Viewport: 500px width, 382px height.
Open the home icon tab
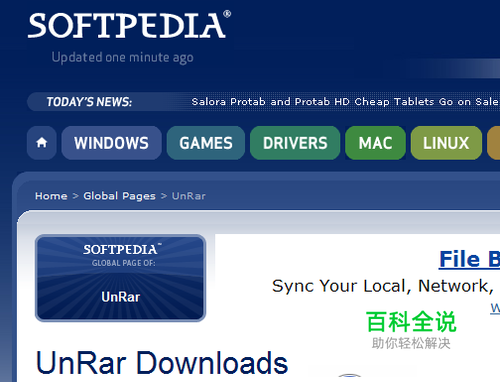(42, 143)
